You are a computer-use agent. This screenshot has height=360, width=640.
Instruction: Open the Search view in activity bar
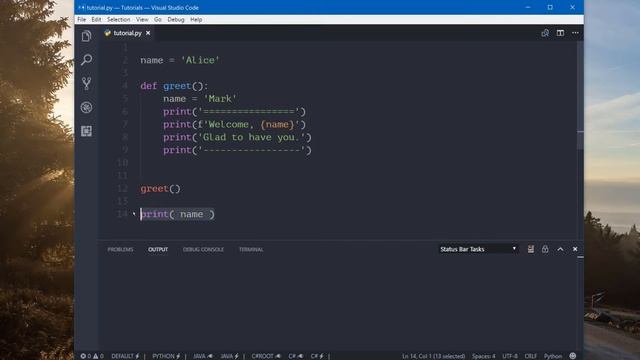[86, 60]
